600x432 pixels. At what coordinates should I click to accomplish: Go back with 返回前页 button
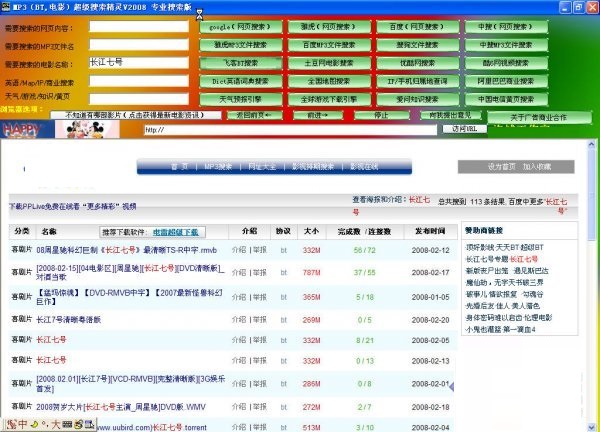254,115
